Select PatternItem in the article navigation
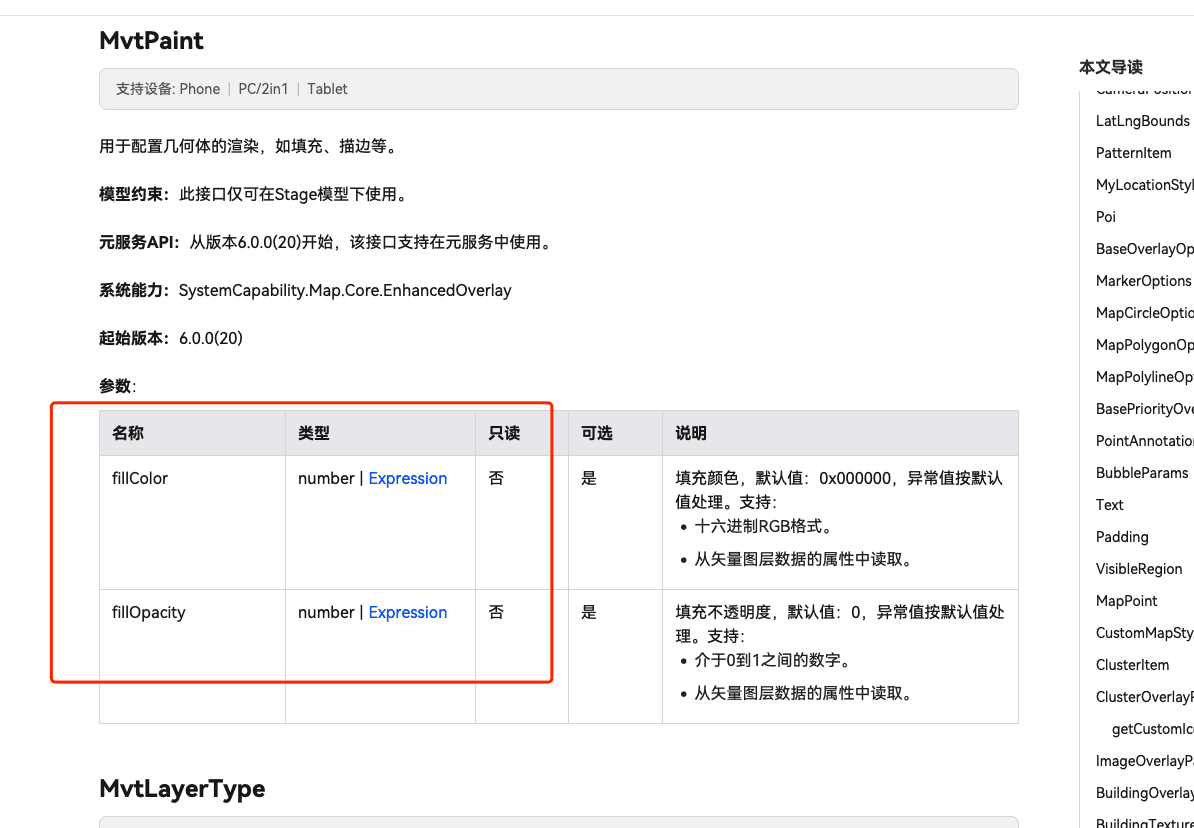 point(1133,153)
